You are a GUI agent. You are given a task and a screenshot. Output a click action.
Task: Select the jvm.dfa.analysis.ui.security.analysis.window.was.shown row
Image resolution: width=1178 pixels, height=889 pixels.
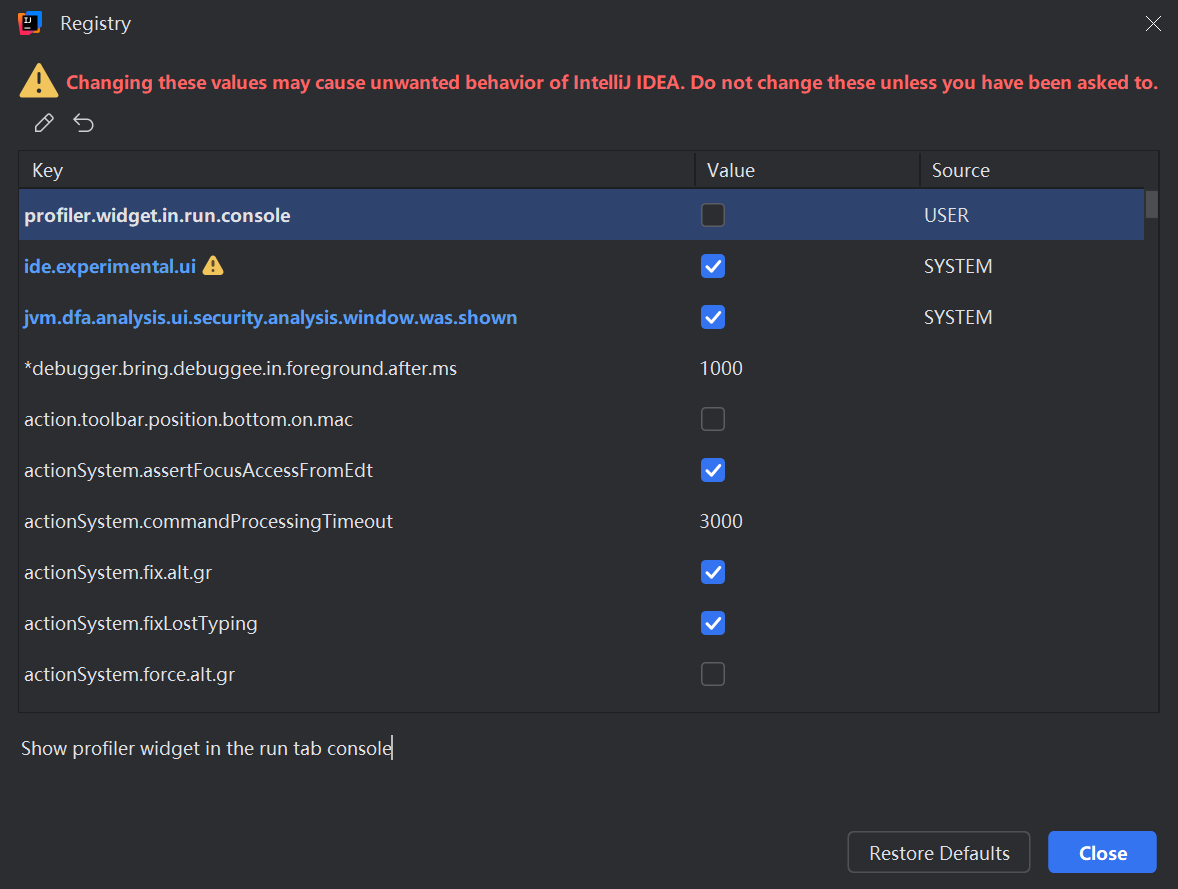tap(581, 317)
